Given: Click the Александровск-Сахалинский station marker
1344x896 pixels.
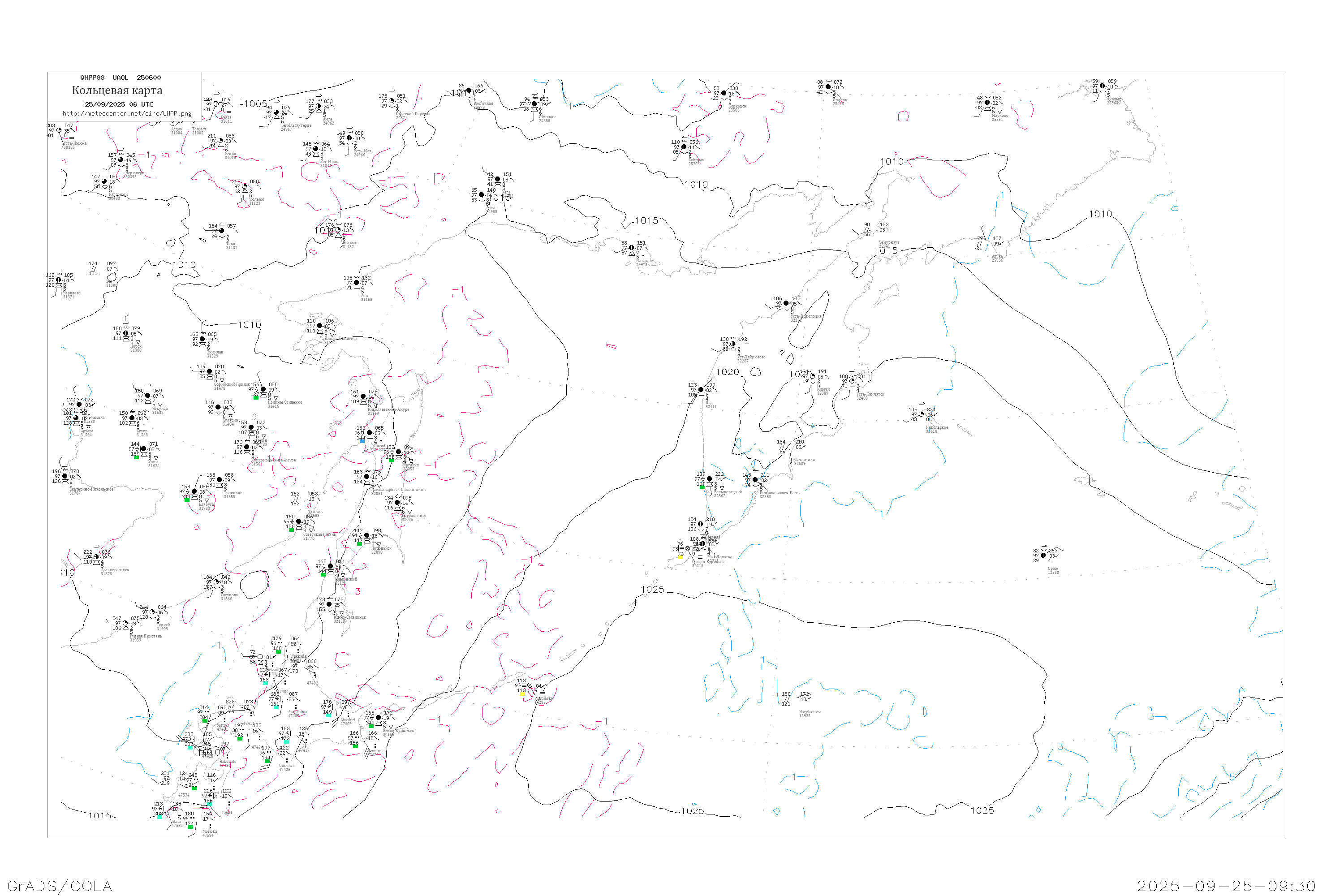Looking at the screenshot, I should tap(367, 477).
